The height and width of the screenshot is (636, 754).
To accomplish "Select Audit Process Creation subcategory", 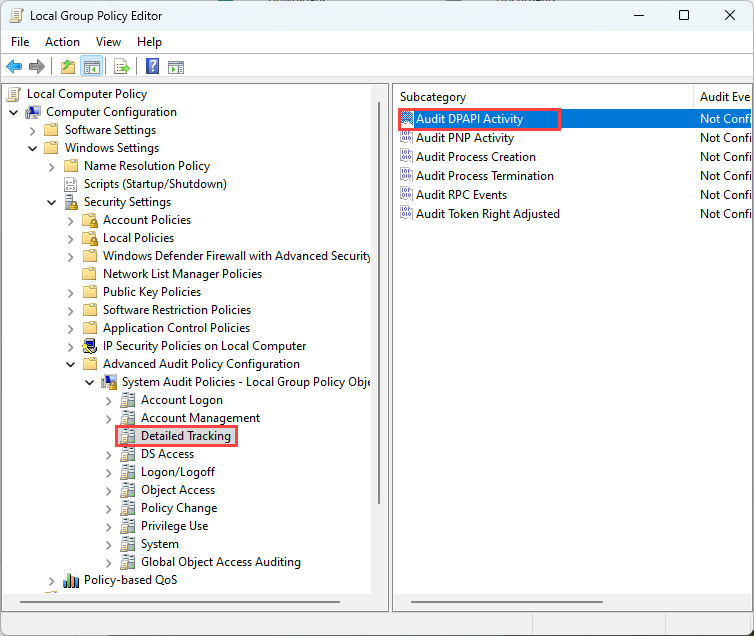I will coord(475,157).
